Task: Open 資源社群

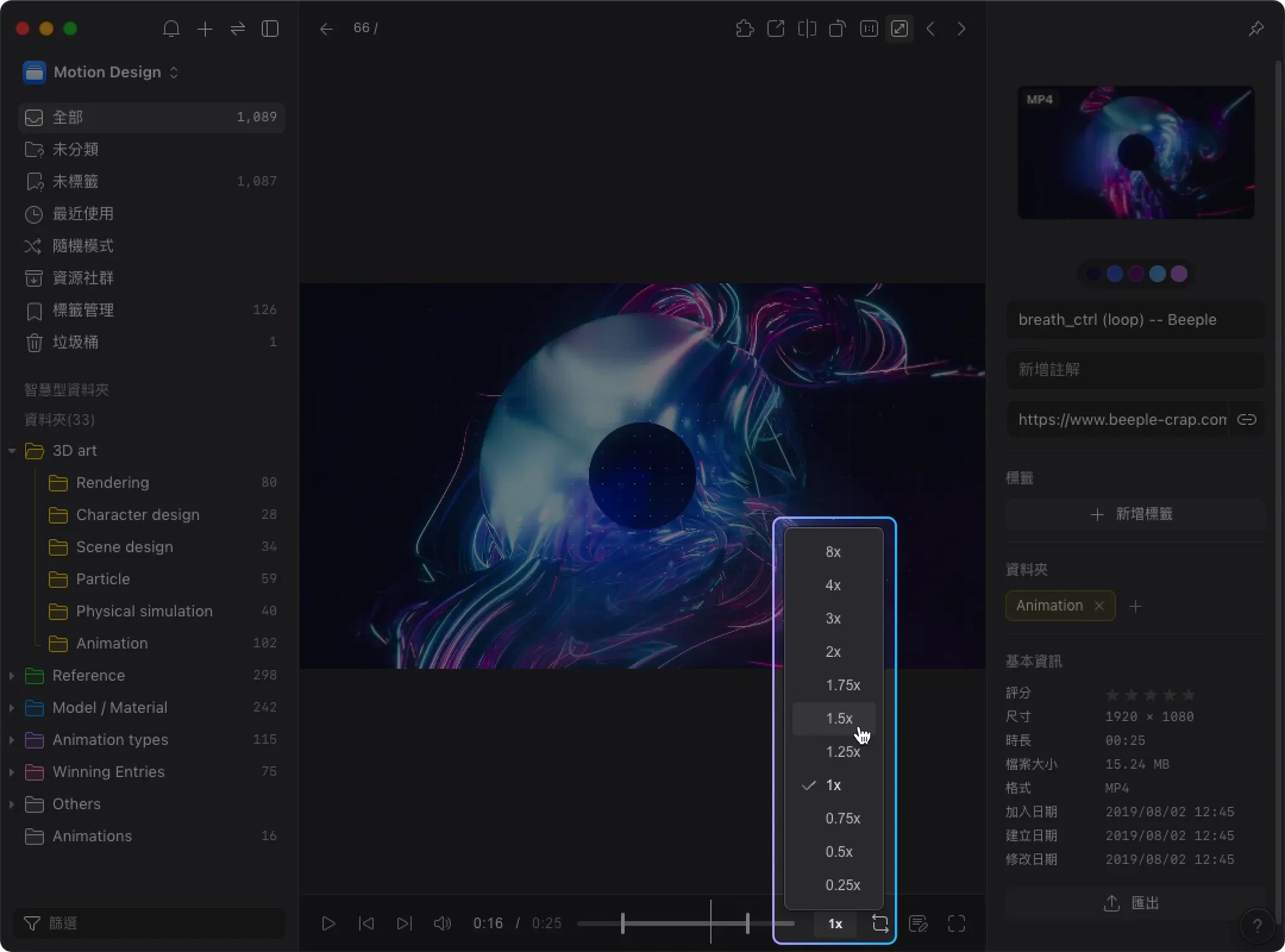Action: (x=151, y=277)
